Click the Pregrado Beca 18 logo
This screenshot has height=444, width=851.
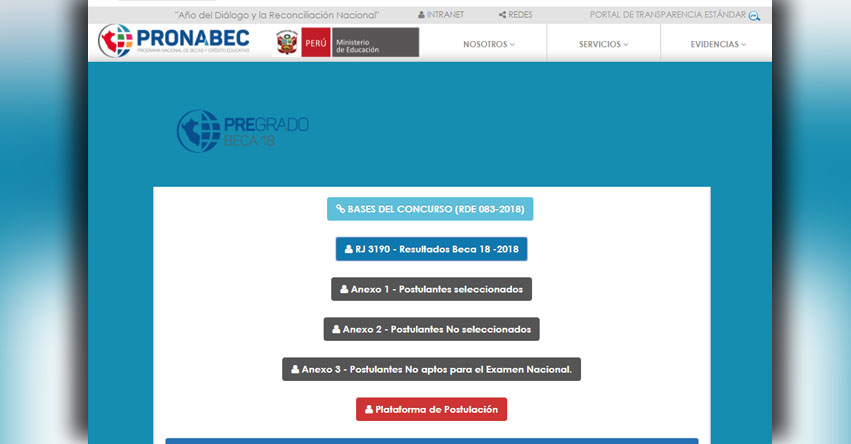243,131
